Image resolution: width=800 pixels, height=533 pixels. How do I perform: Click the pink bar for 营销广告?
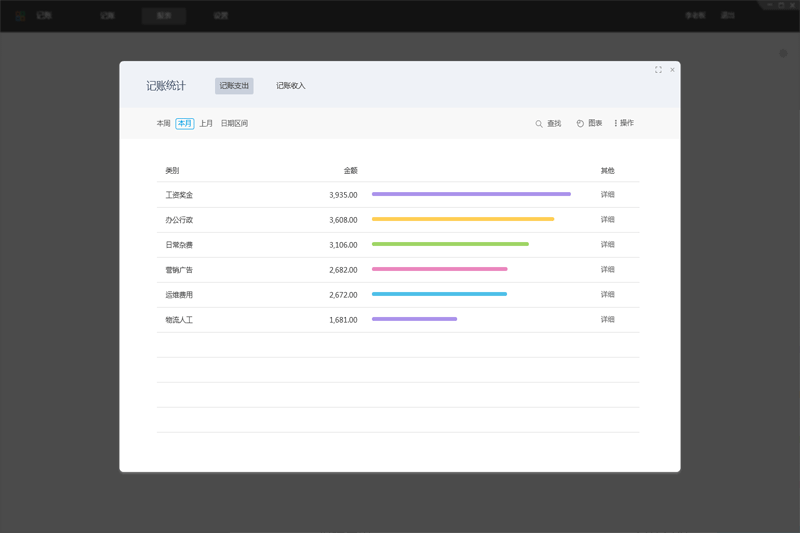point(440,269)
